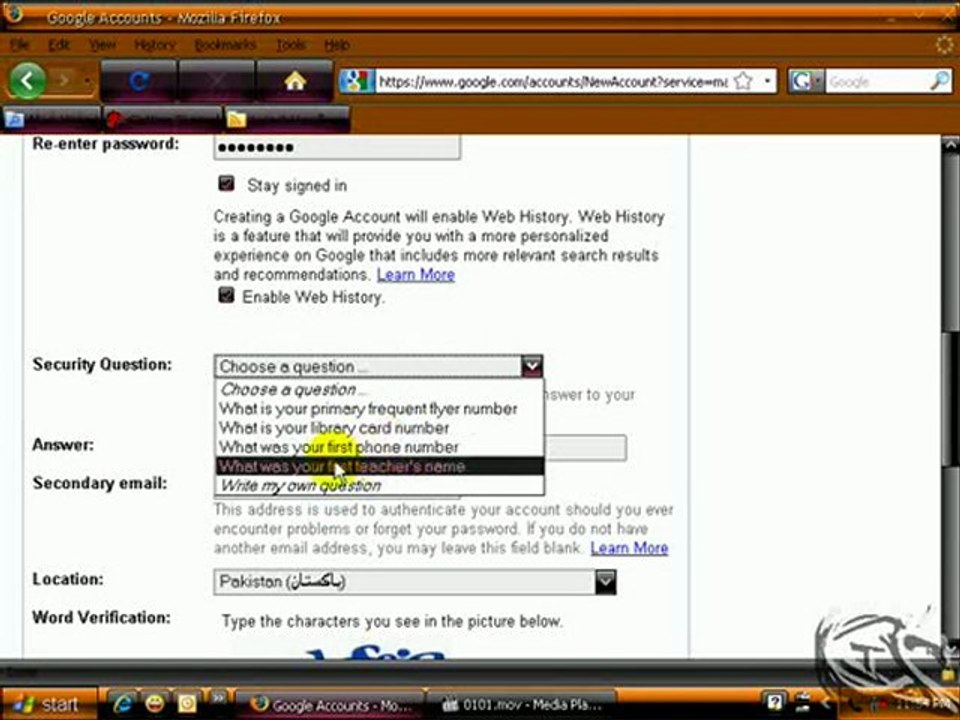Launch Internet Explorer from quick launch

pos(123,703)
